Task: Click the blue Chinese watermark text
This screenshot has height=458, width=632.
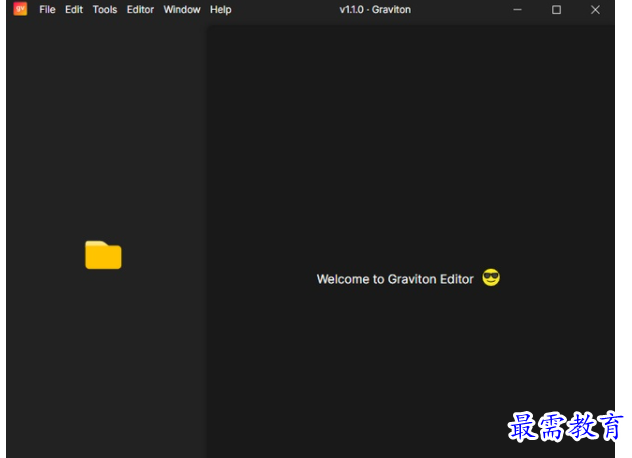Action: pyautogui.click(x=565, y=427)
